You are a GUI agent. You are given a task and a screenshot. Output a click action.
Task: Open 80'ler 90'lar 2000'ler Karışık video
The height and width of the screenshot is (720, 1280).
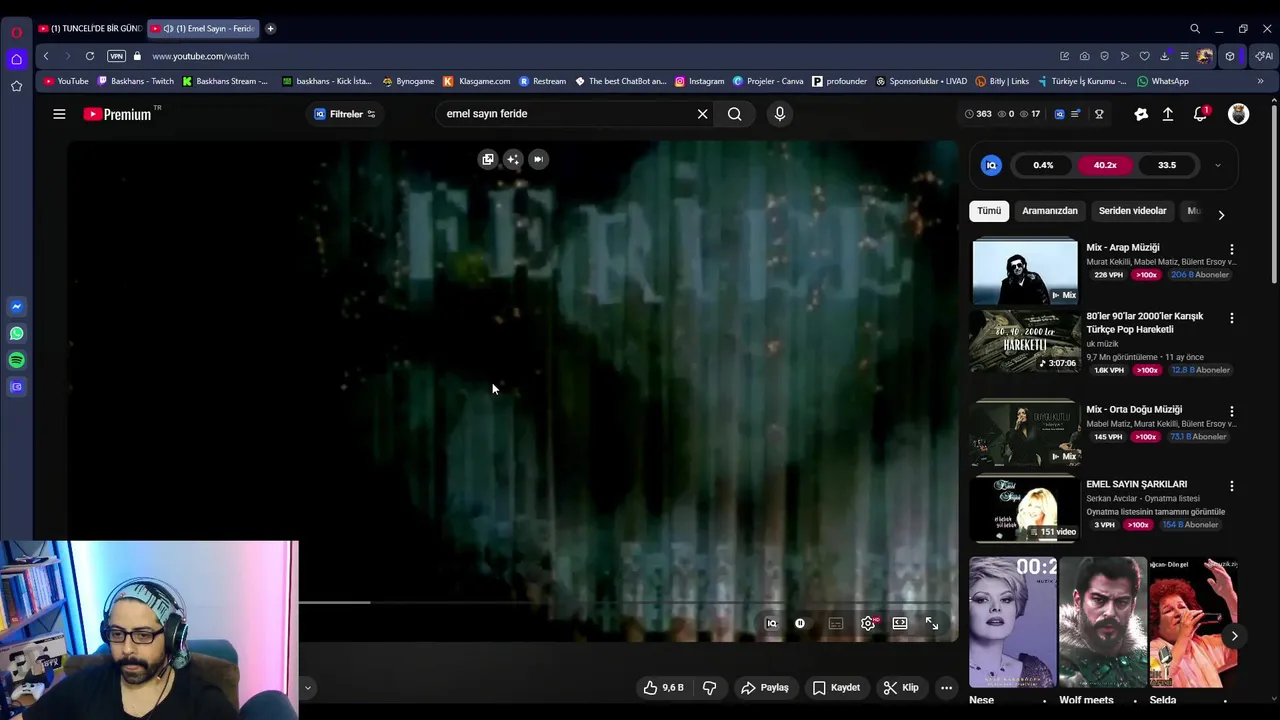1025,341
